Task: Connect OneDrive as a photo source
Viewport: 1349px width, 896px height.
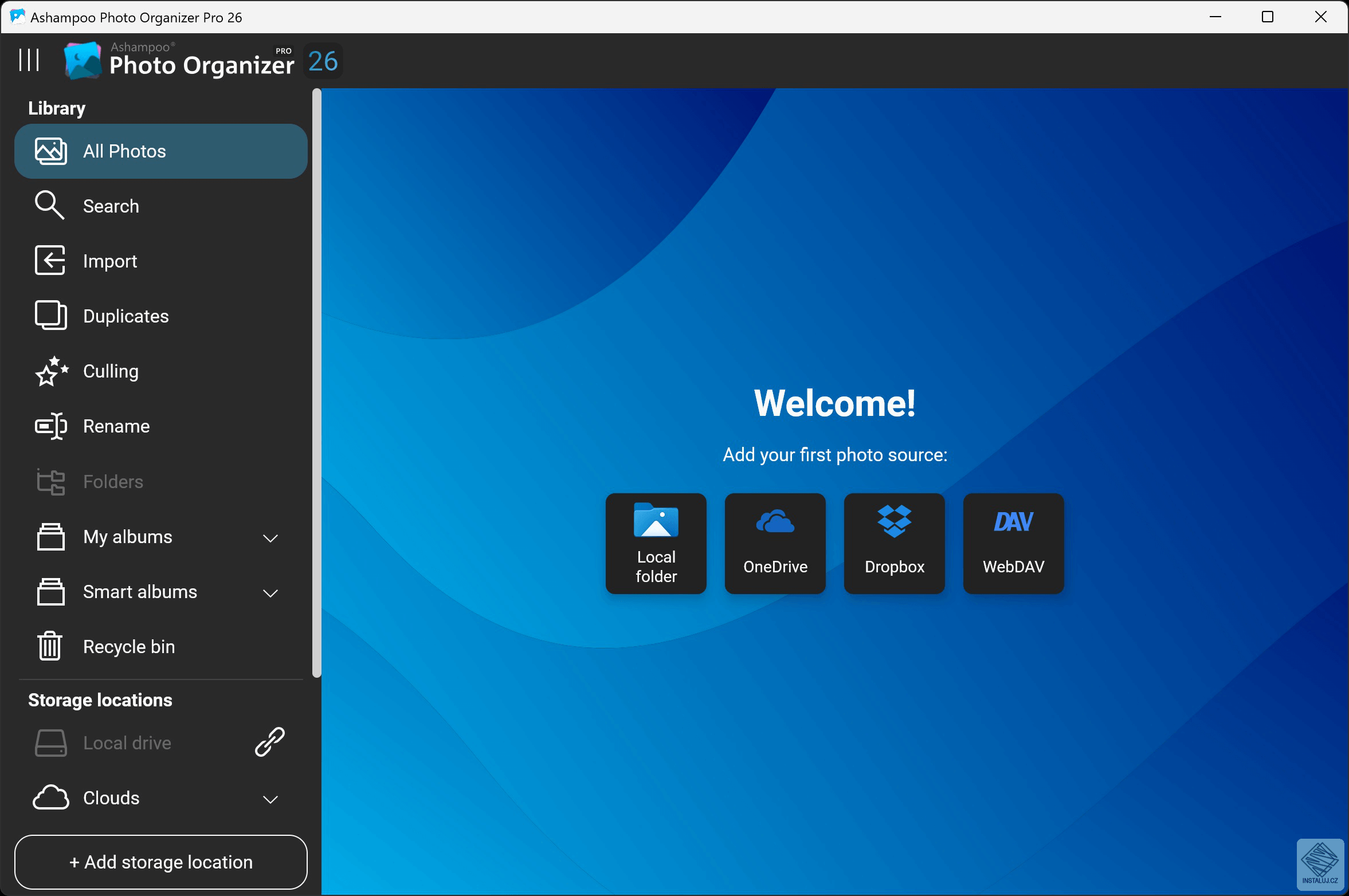Action: point(775,543)
